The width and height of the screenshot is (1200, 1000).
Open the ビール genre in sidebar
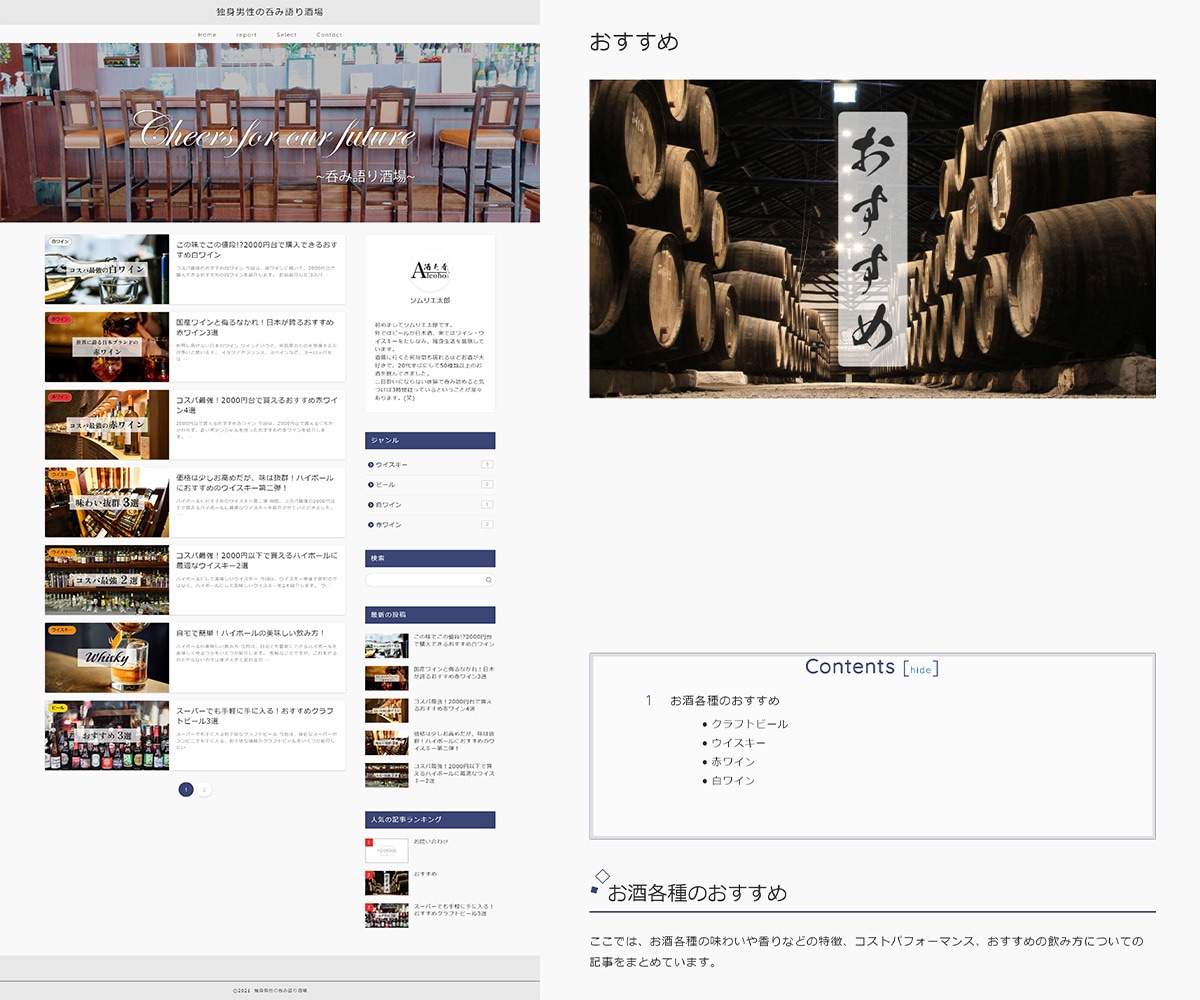430,484
